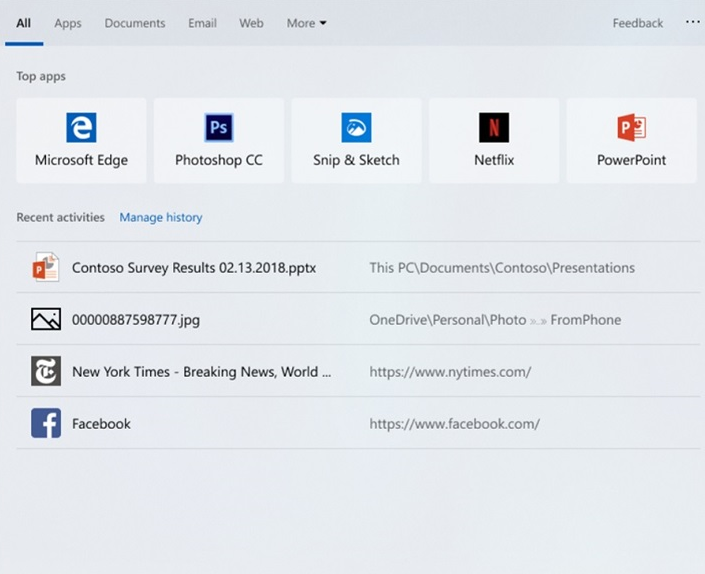
Task: Click the New York Times site icon
Action: click(46, 372)
